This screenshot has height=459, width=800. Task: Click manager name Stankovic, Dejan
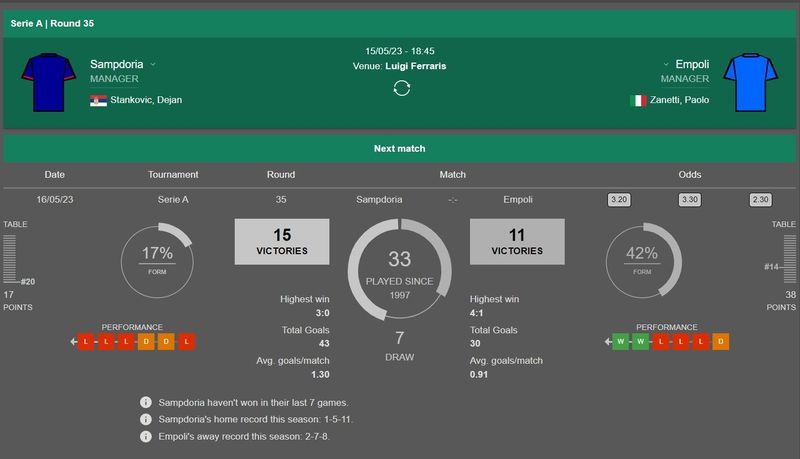click(x=146, y=100)
